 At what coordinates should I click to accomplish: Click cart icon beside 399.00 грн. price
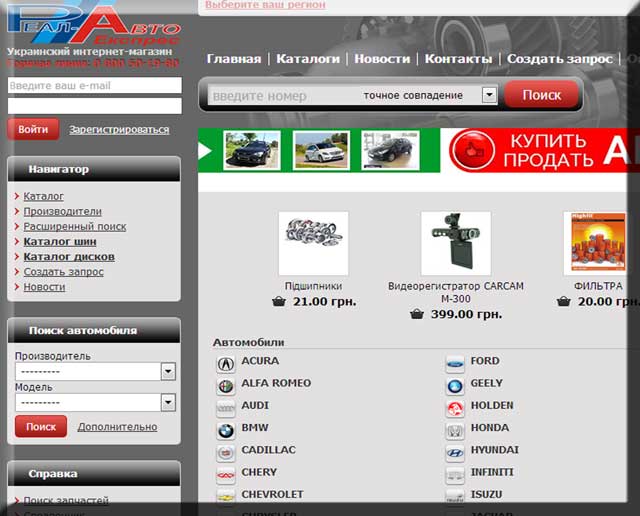[417, 314]
